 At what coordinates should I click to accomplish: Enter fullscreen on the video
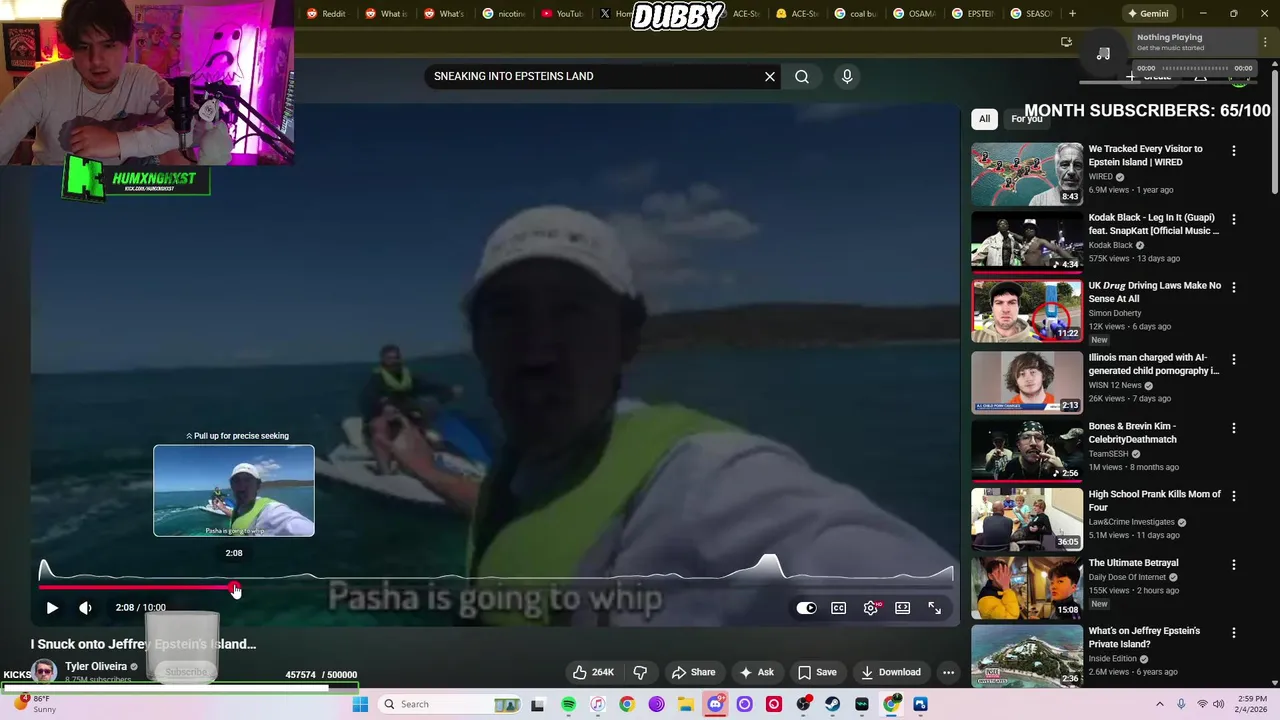[934, 608]
